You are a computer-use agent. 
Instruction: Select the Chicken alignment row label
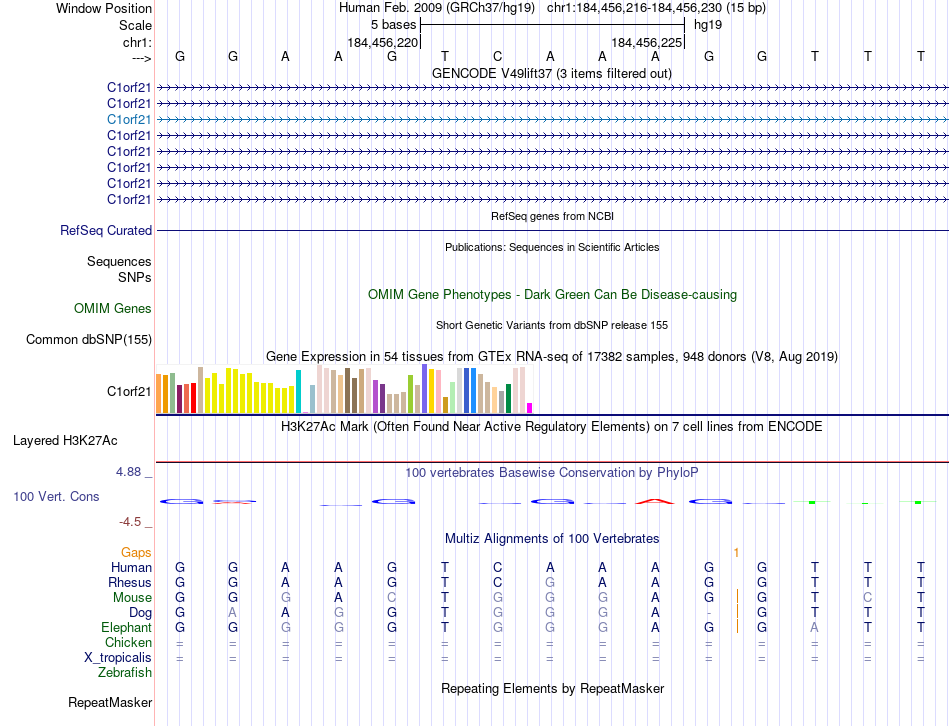[128, 642]
